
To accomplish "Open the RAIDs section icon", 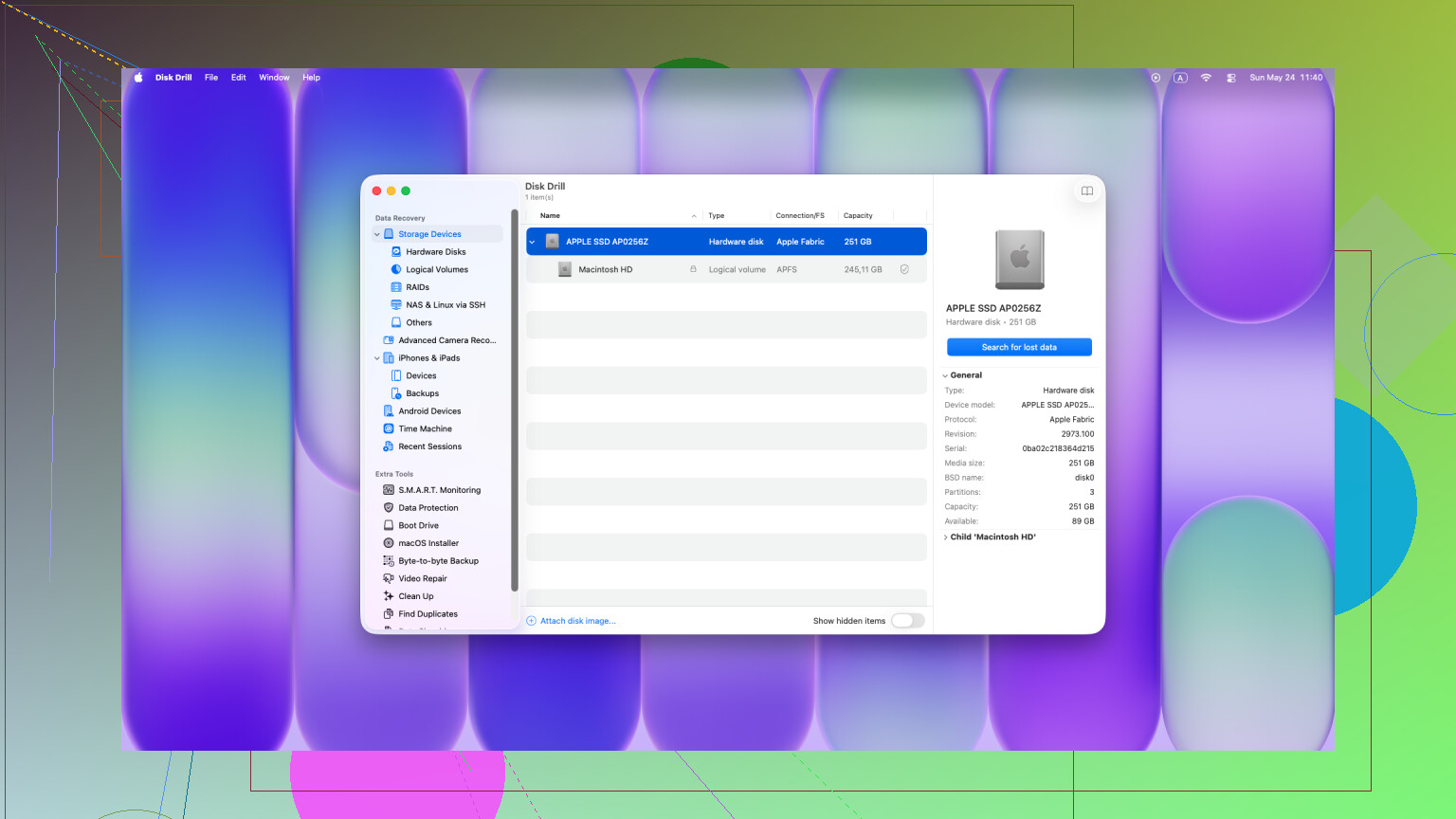I will (396, 287).
